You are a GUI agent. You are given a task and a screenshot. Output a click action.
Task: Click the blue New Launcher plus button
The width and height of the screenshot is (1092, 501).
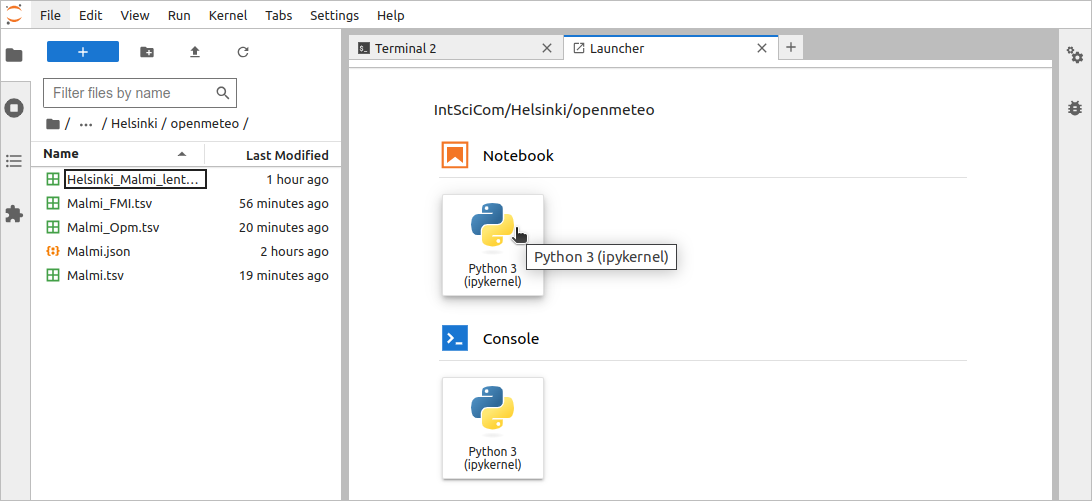(83, 52)
